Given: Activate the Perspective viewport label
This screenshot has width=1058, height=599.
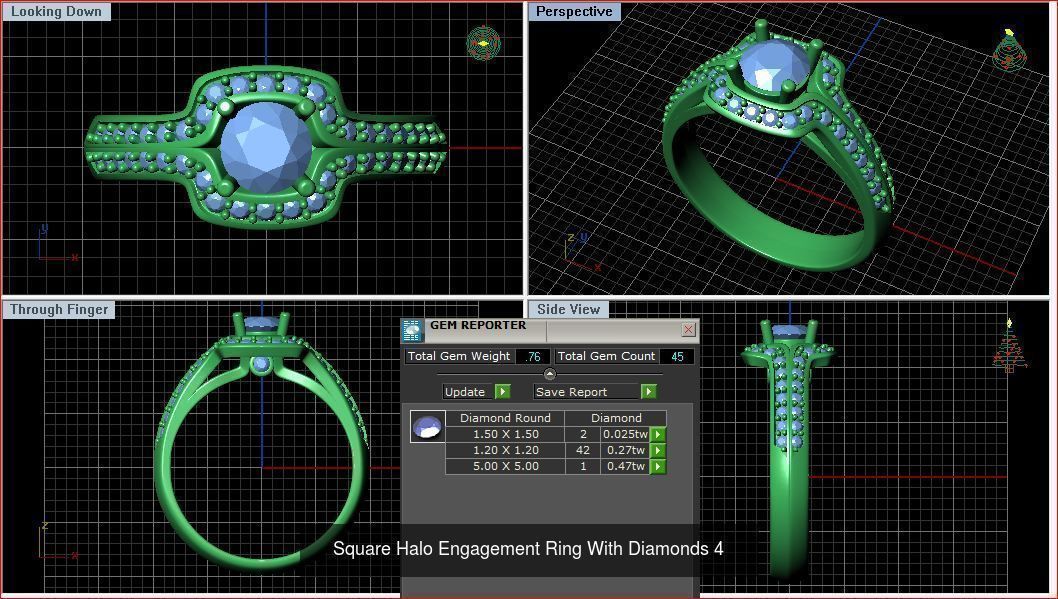Looking at the screenshot, I should pos(574,11).
